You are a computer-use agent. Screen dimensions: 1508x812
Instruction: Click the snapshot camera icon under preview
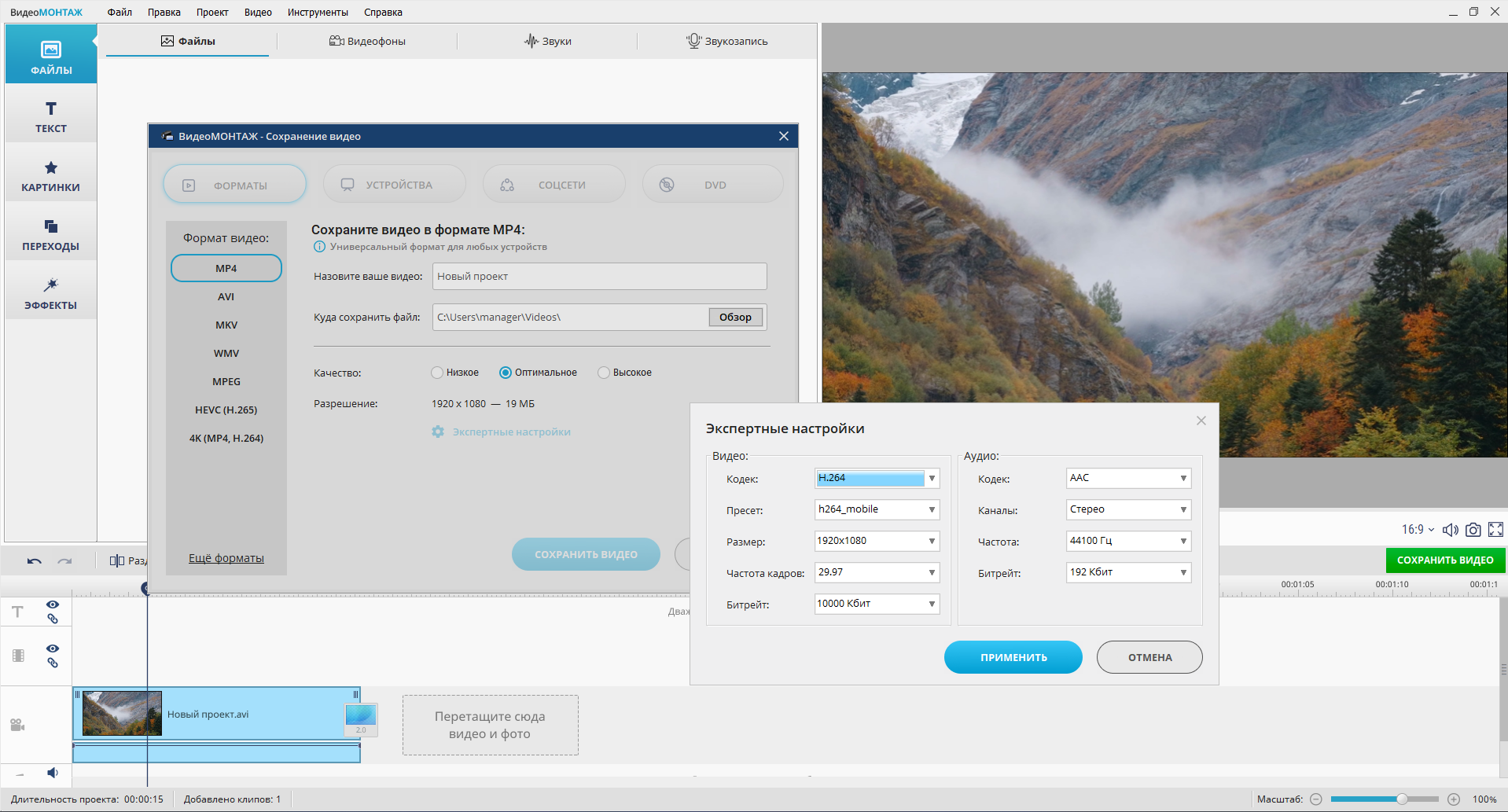tap(1473, 530)
